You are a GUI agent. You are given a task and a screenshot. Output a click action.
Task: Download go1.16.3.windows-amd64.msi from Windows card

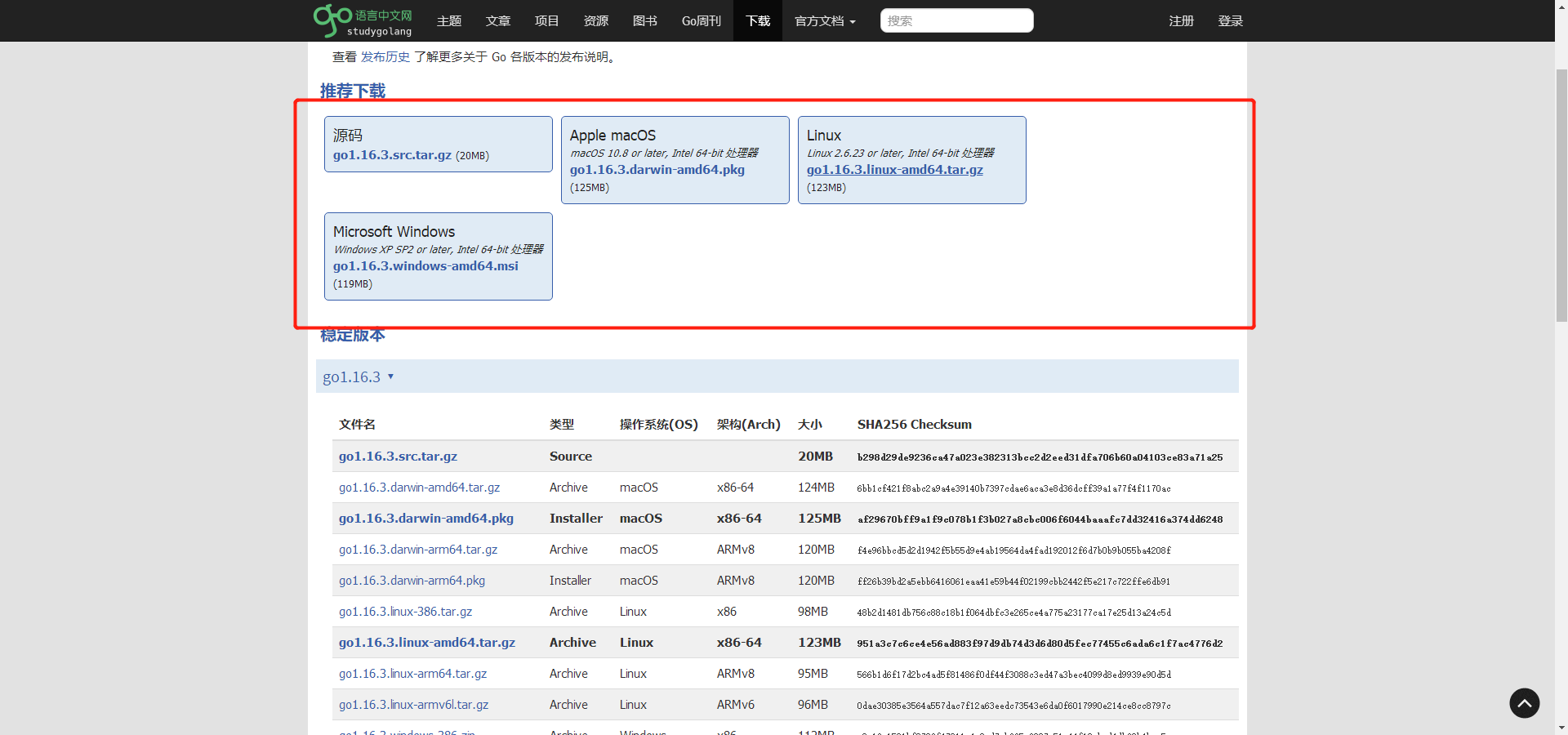(x=425, y=266)
